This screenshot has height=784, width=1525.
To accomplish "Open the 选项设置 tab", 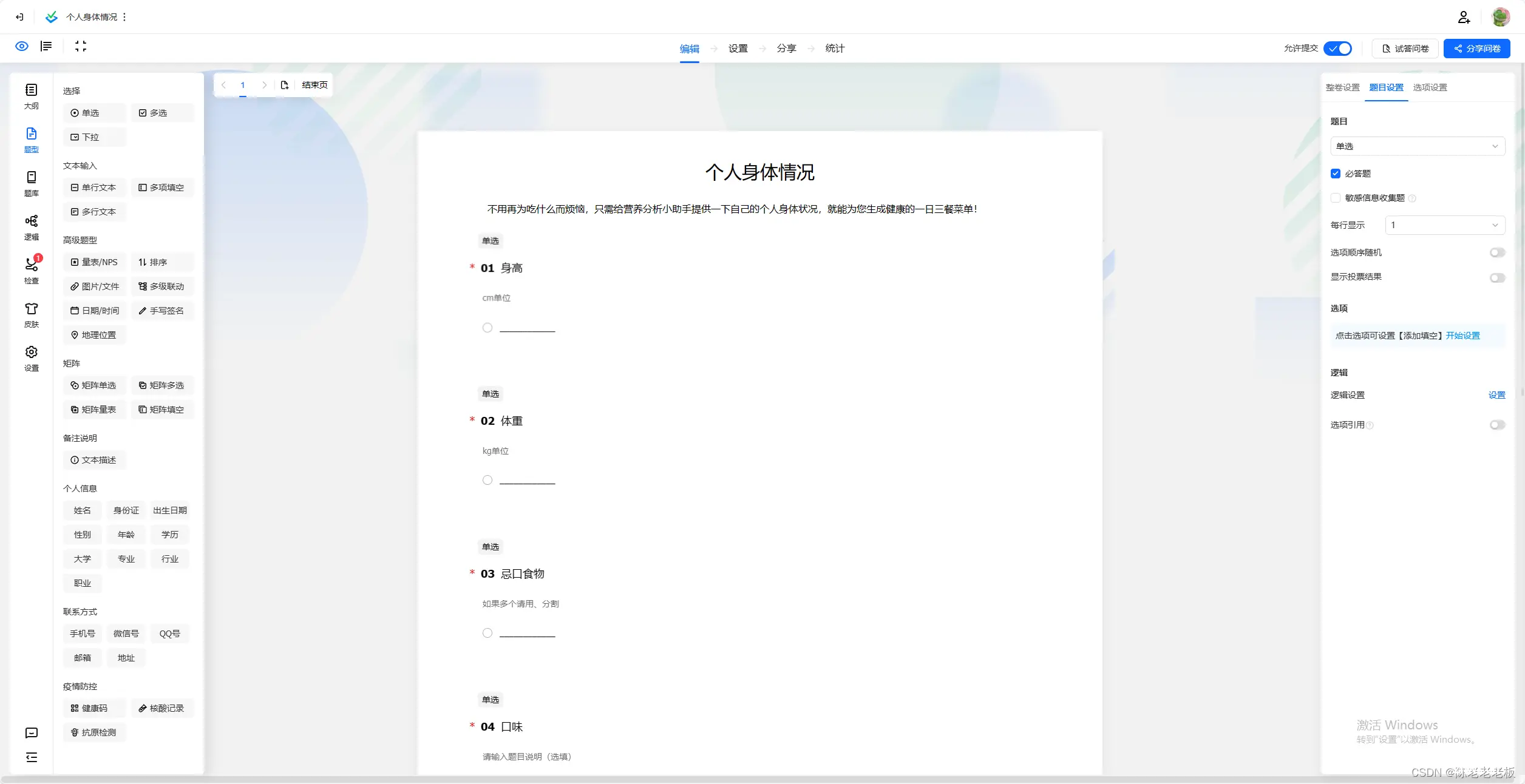I will 1430,87.
